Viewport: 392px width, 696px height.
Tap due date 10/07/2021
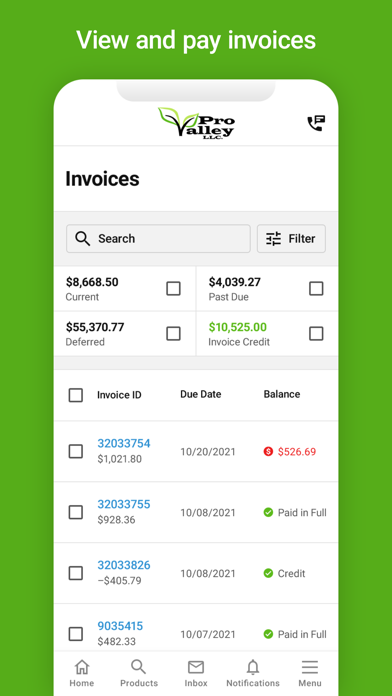click(x=208, y=634)
